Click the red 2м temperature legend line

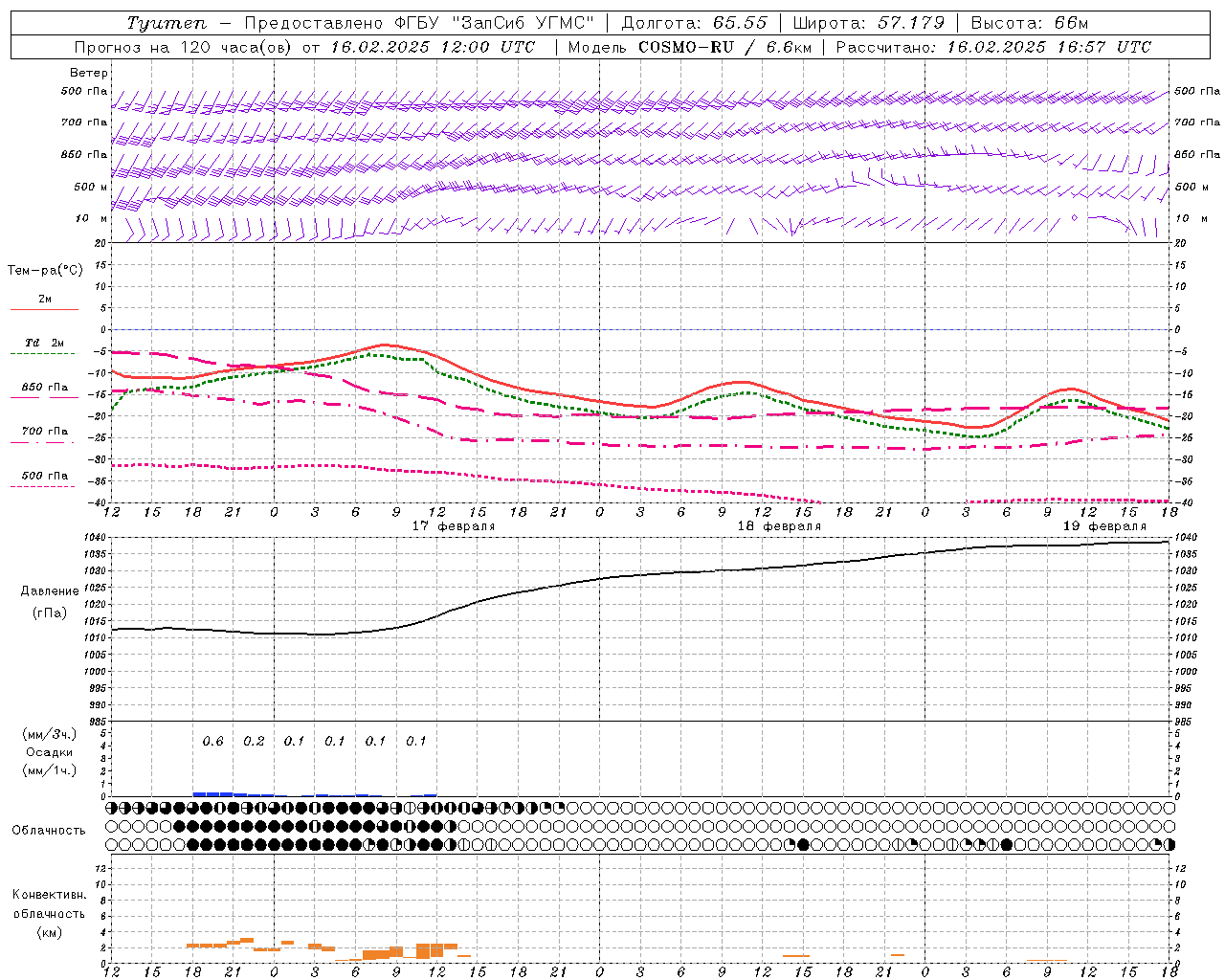coord(44,309)
